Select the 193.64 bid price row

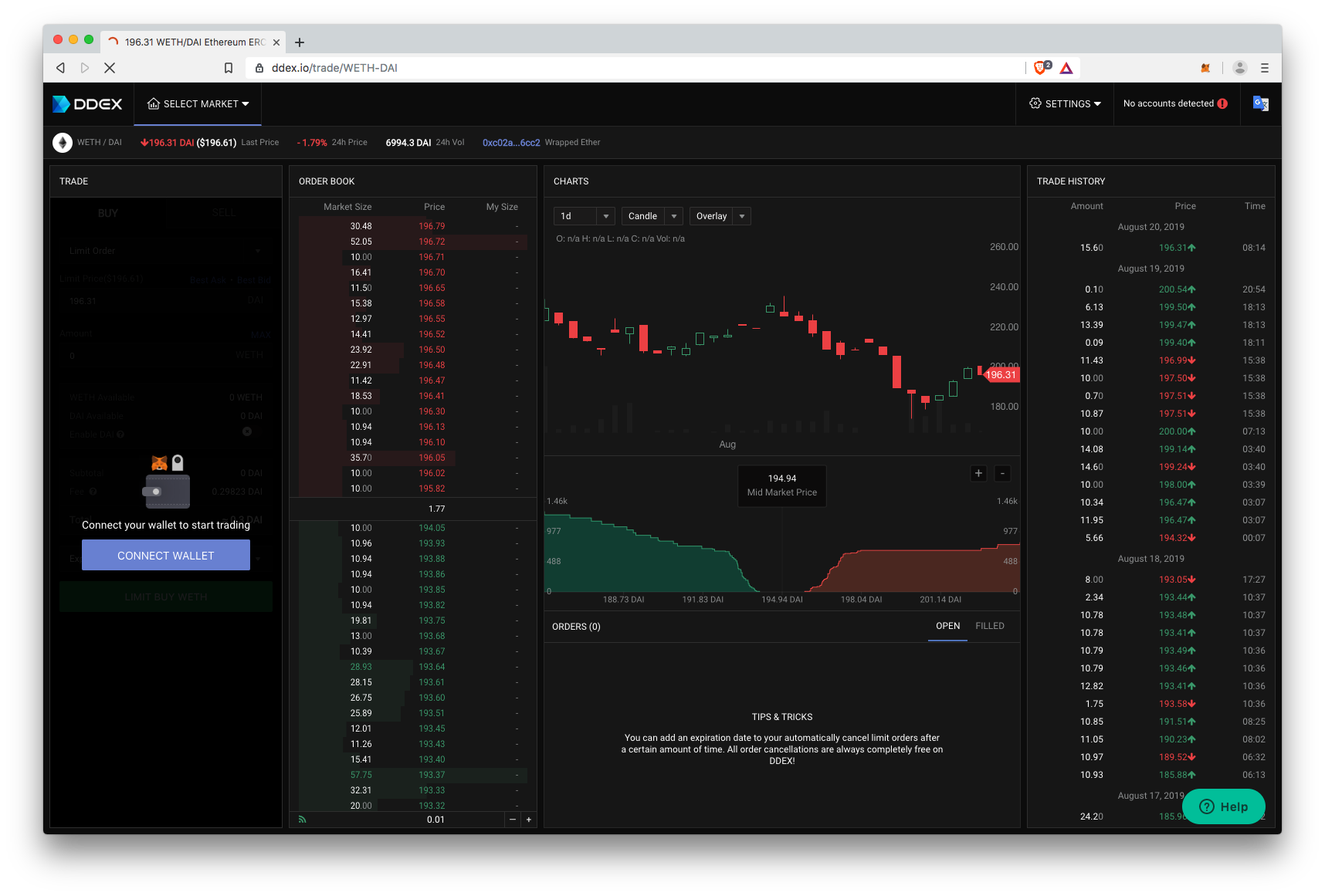[x=413, y=667]
